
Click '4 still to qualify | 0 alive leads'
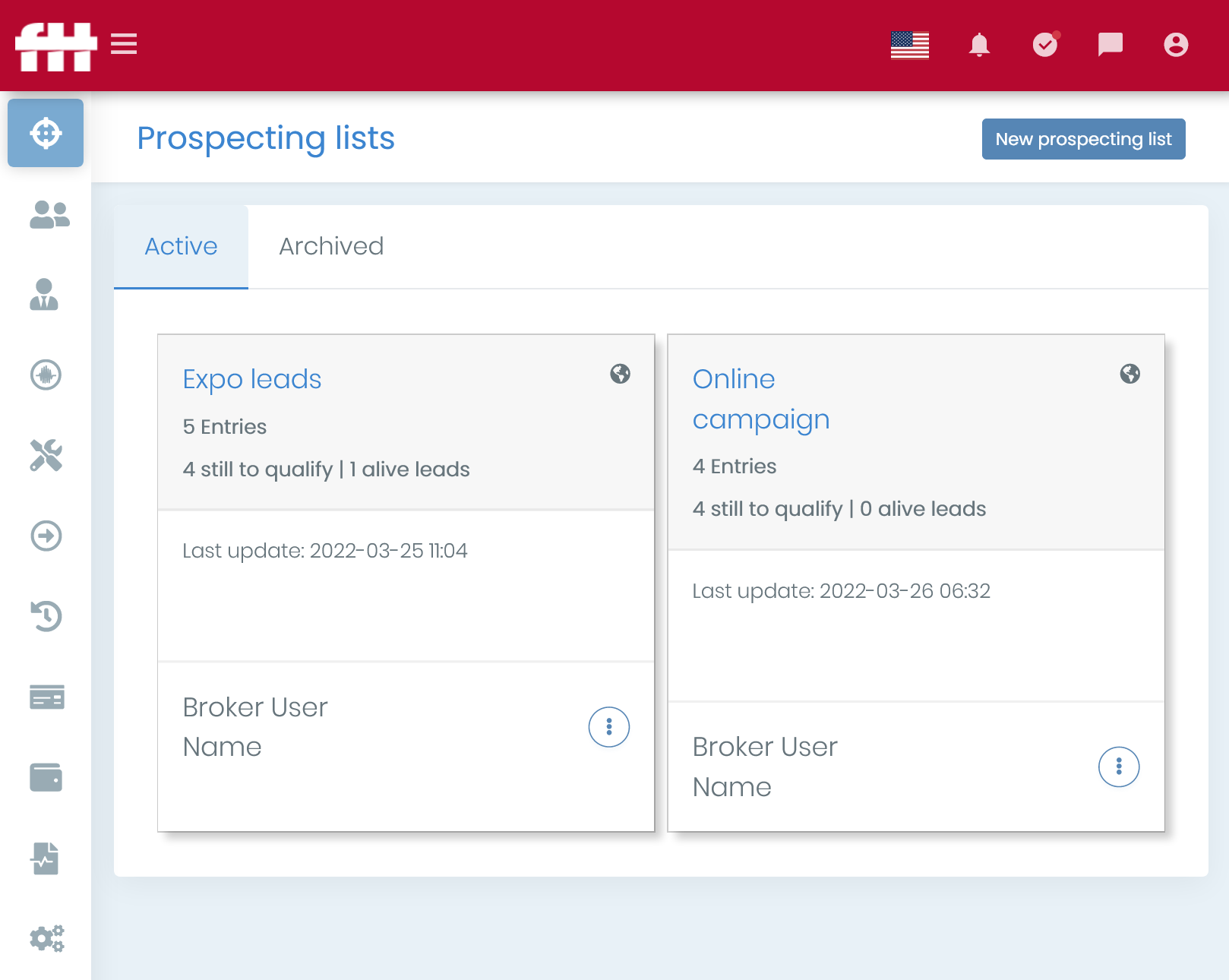coord(839,509)
